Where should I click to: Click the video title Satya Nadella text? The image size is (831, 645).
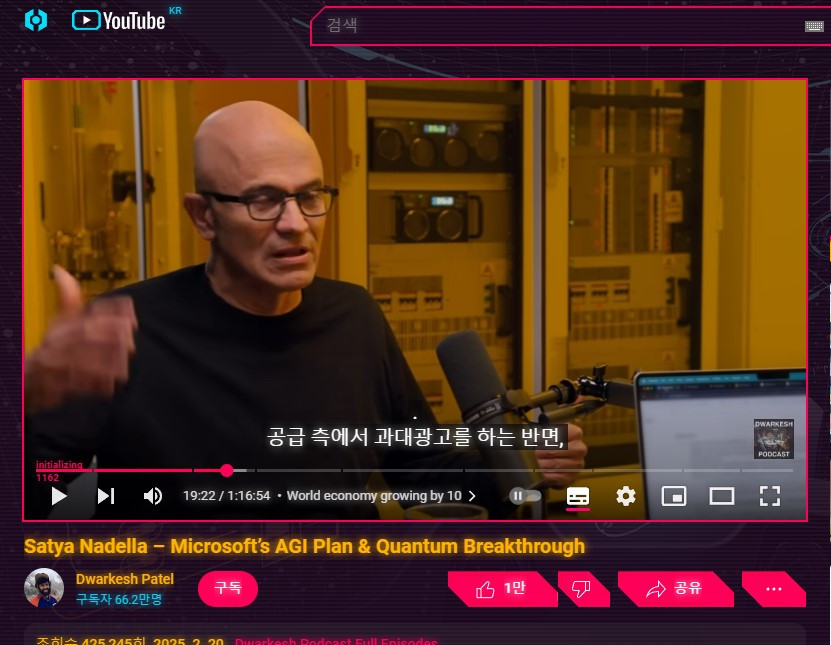[x=304, y=546]
